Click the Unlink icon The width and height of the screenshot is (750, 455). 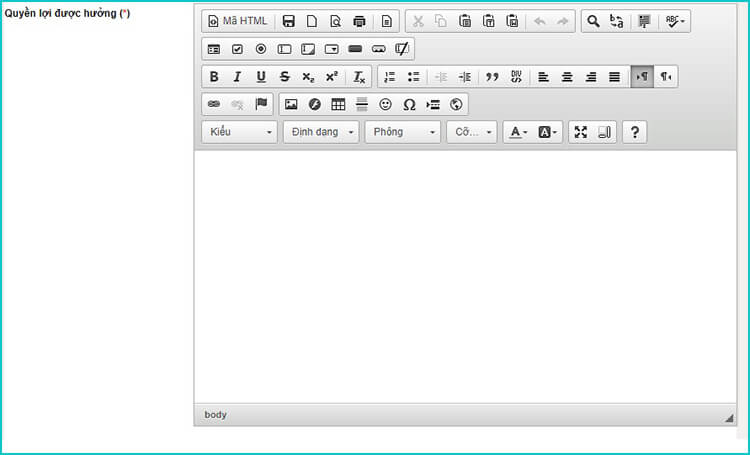237,104
